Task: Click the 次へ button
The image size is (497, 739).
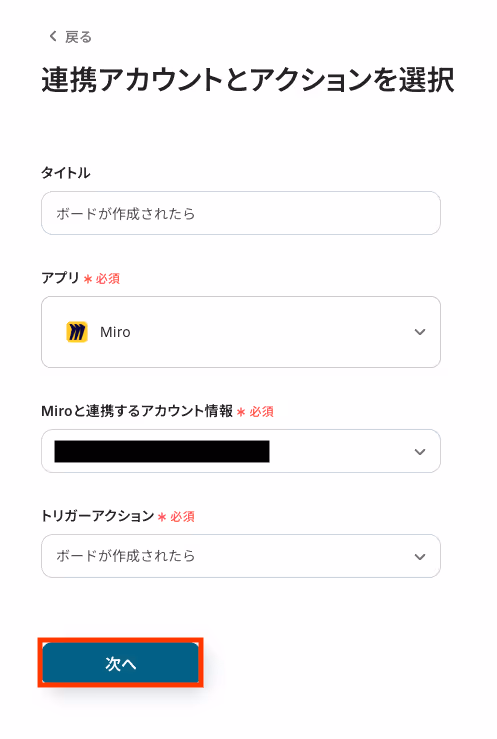Action: pos(121,663)
